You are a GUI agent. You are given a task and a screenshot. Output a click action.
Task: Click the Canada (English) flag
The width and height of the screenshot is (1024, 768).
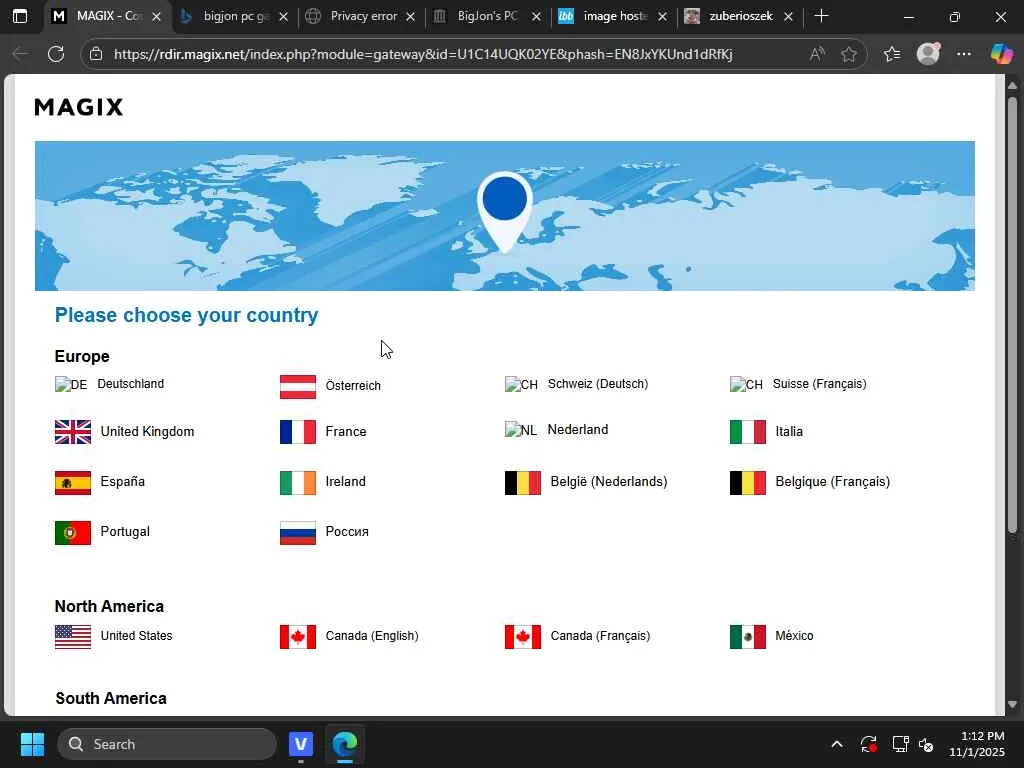click(x=298, y=637)
